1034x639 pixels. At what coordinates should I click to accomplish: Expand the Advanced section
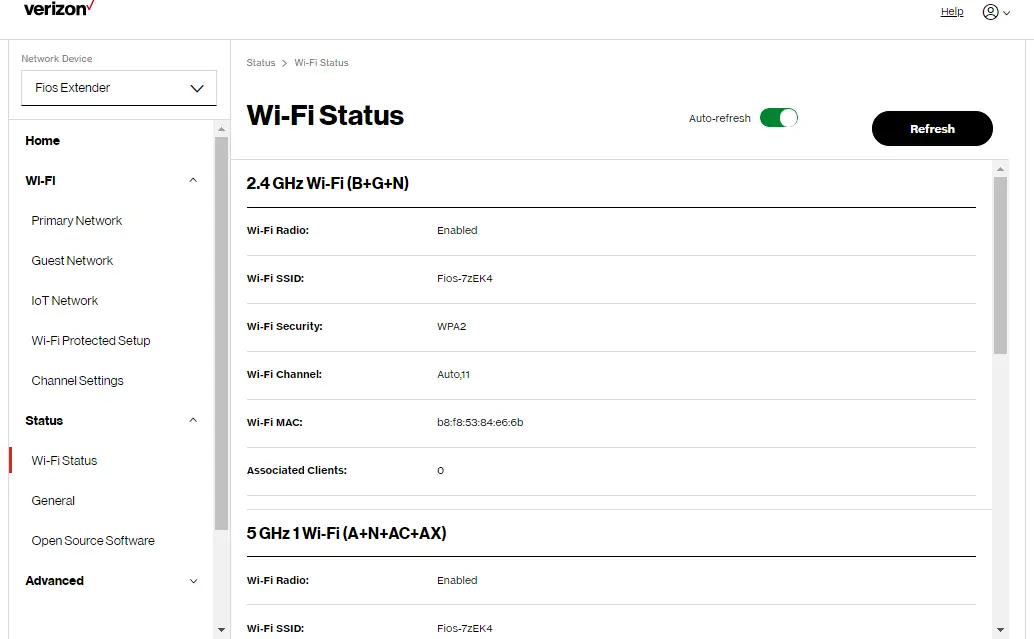click(x=193, y=581)
